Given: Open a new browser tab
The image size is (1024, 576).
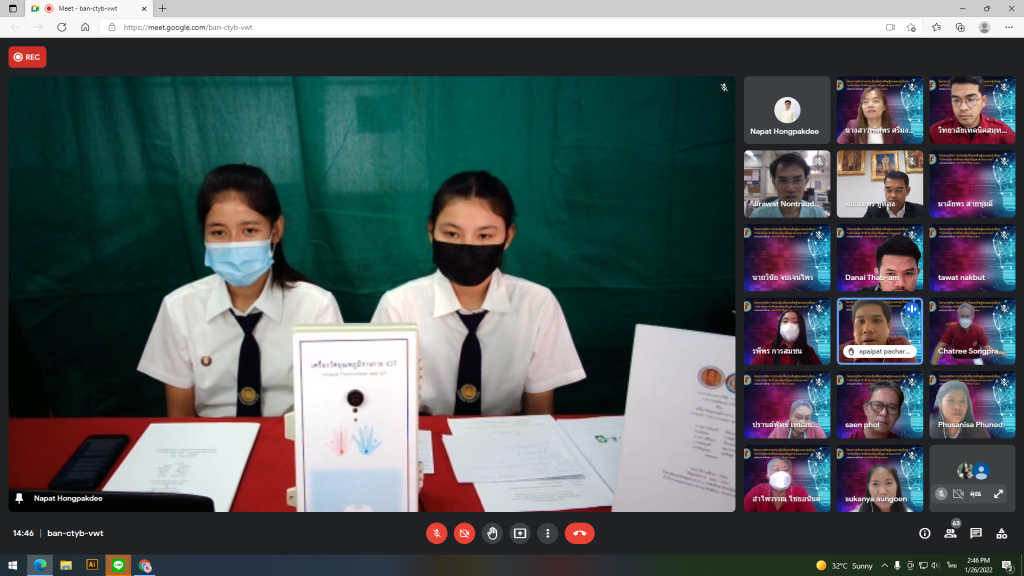Looking at the screenshot, I should [163, 8].
